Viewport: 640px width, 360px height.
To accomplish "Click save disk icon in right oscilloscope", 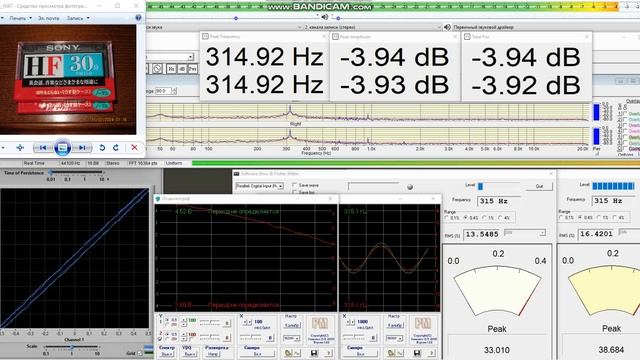I will pyautogui.click(x=417, y=353).
